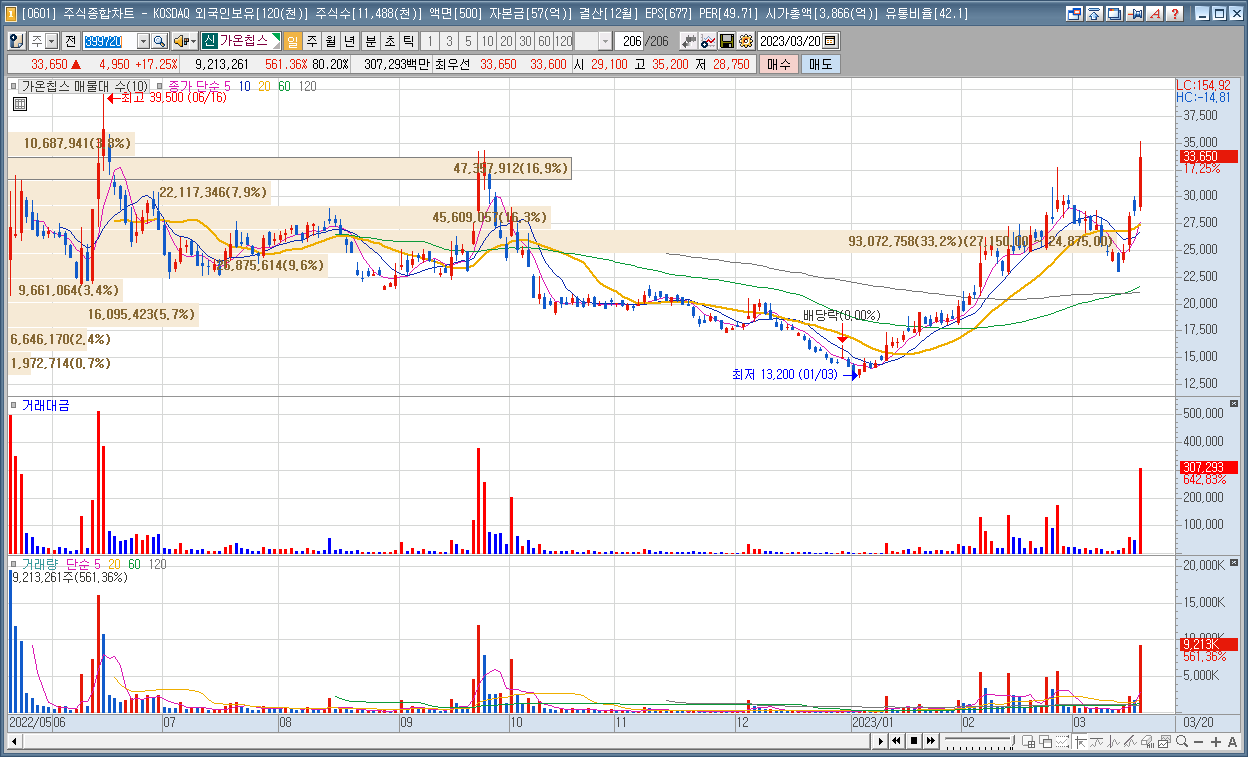The image size is (1248, 757).
Task: Click the dotted range-select icon in bottom toolbar
Action: tap(1062, 741)
